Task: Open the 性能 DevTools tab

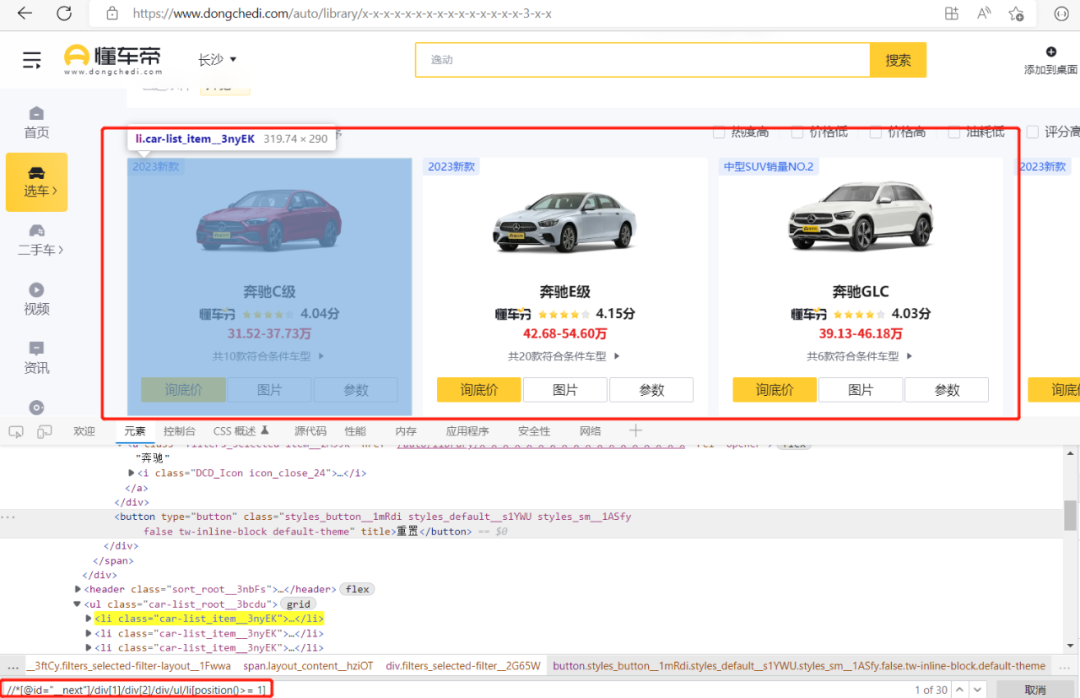Action: pyautogui.click(x=355, y=431)
